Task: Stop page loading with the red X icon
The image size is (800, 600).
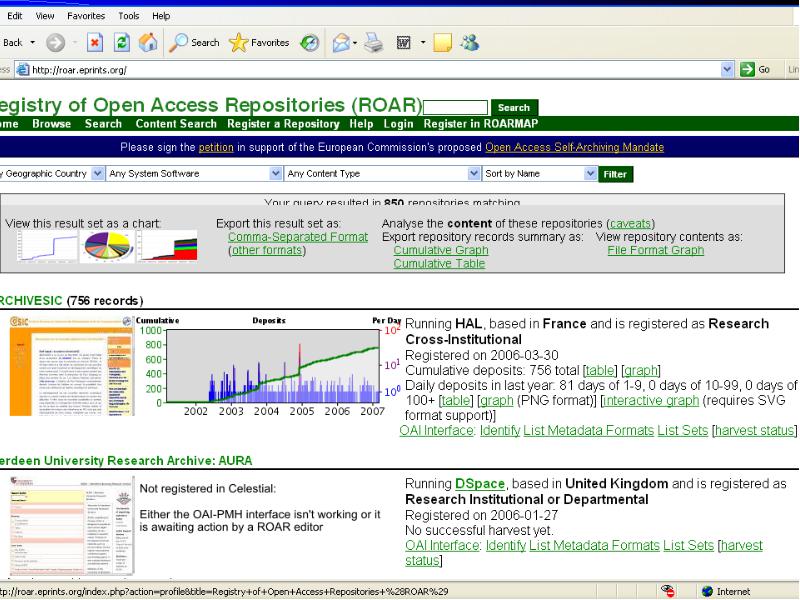Action: pyautogui.click(x=95, y=43)
